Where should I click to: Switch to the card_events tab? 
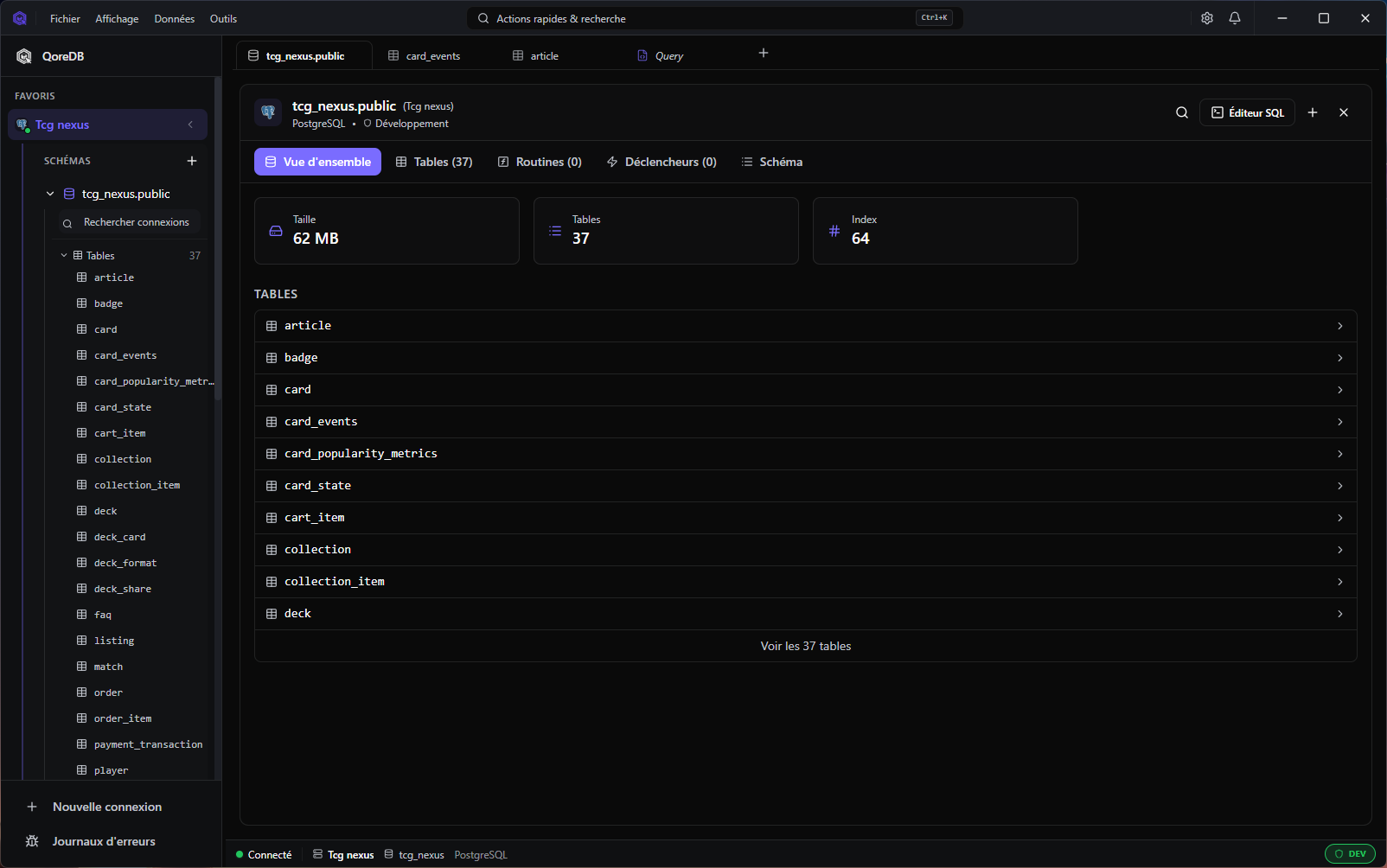pyautogui.click(x=432, y=55)
